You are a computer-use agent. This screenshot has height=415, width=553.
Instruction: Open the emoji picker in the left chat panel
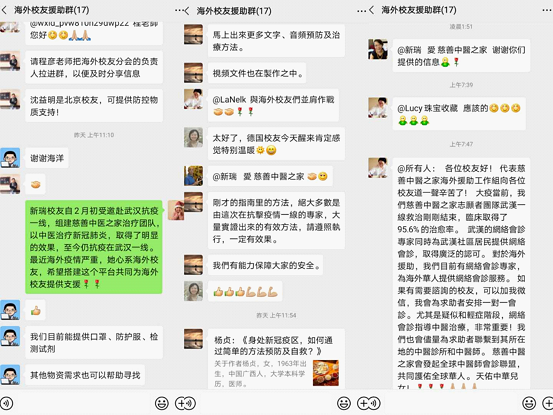pos(162,403)
